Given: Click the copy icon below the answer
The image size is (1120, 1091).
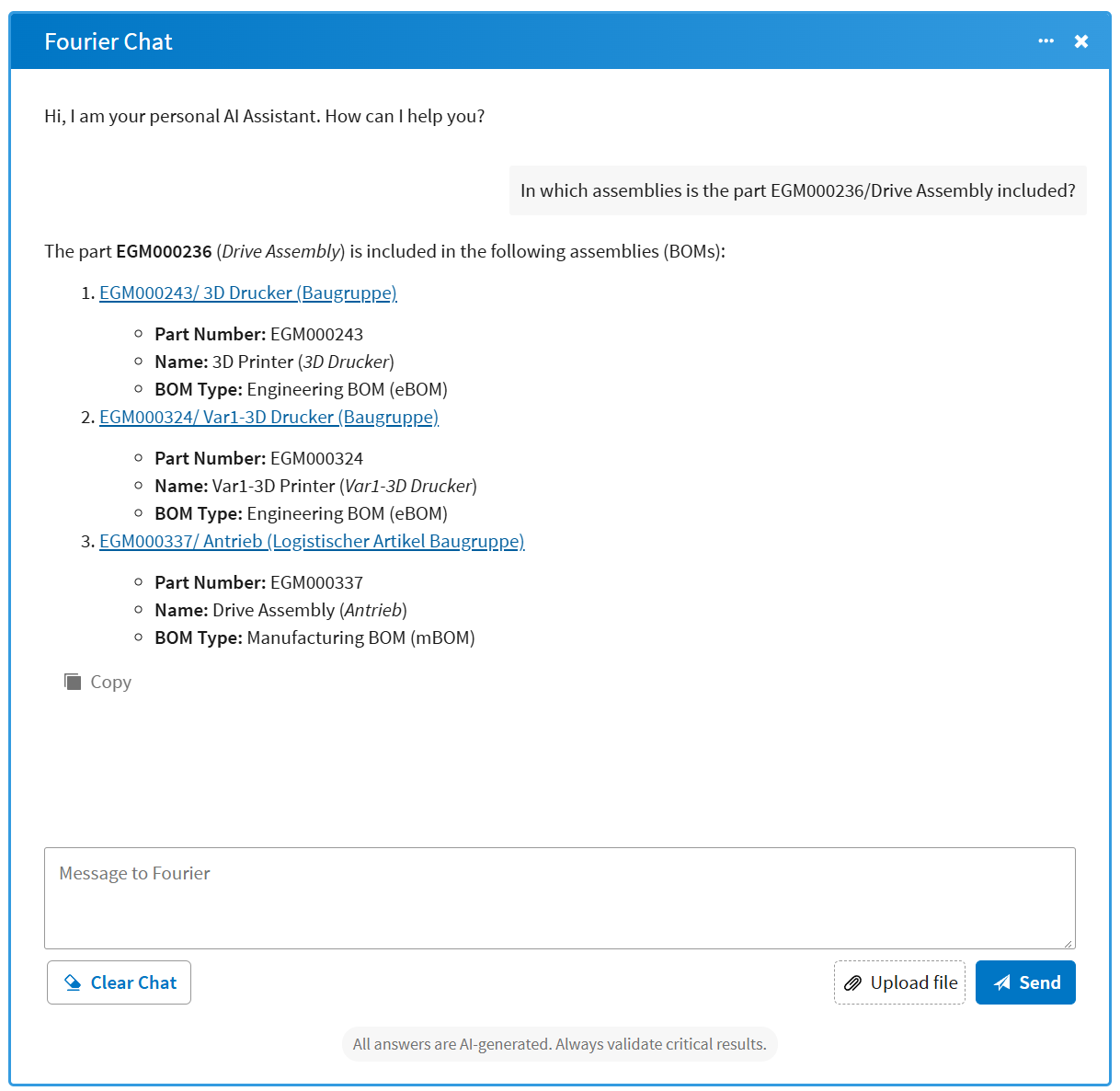Looking at the screenshot, I should tap(73, 682).
